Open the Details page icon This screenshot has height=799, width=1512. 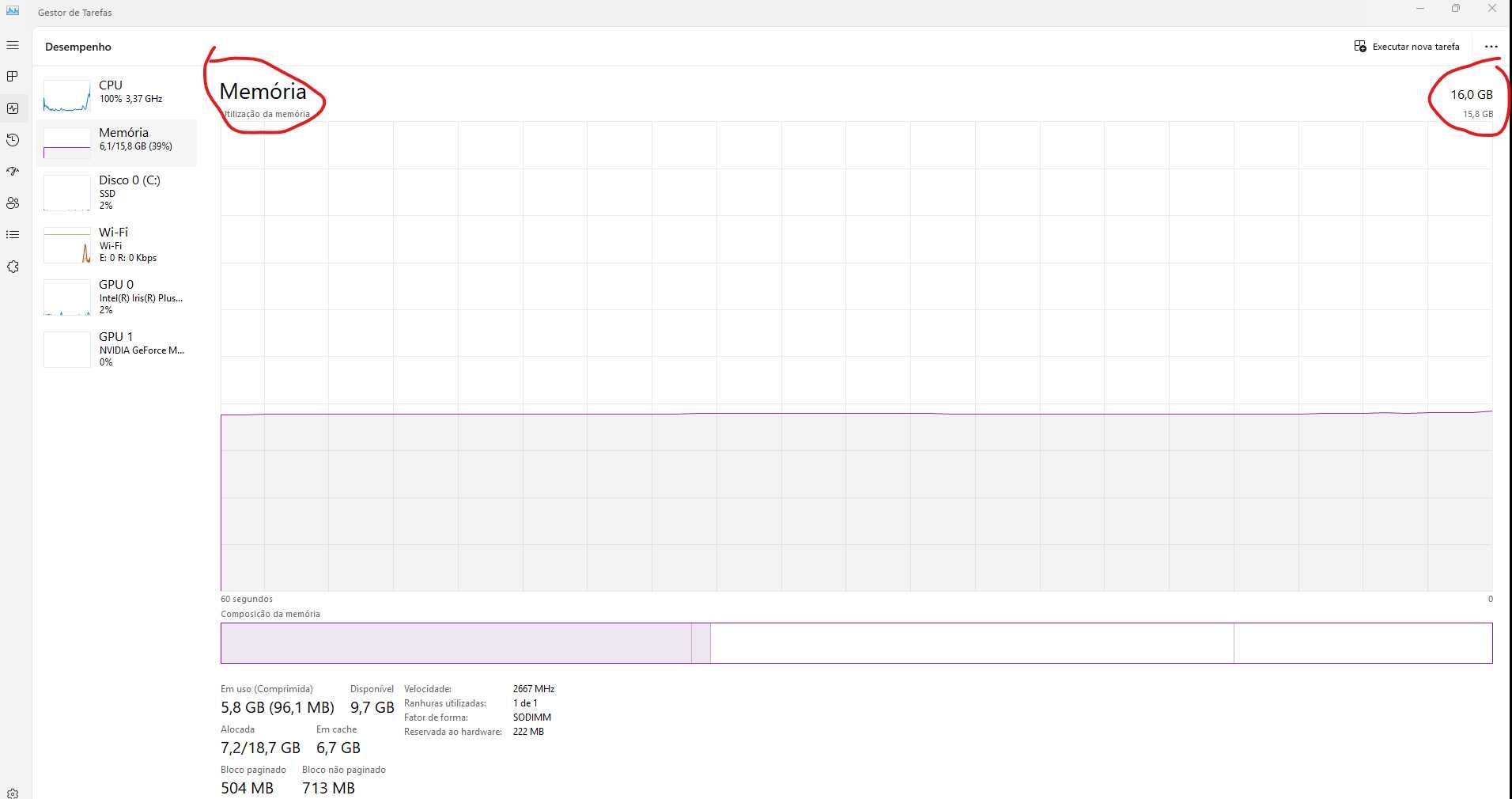13,235
